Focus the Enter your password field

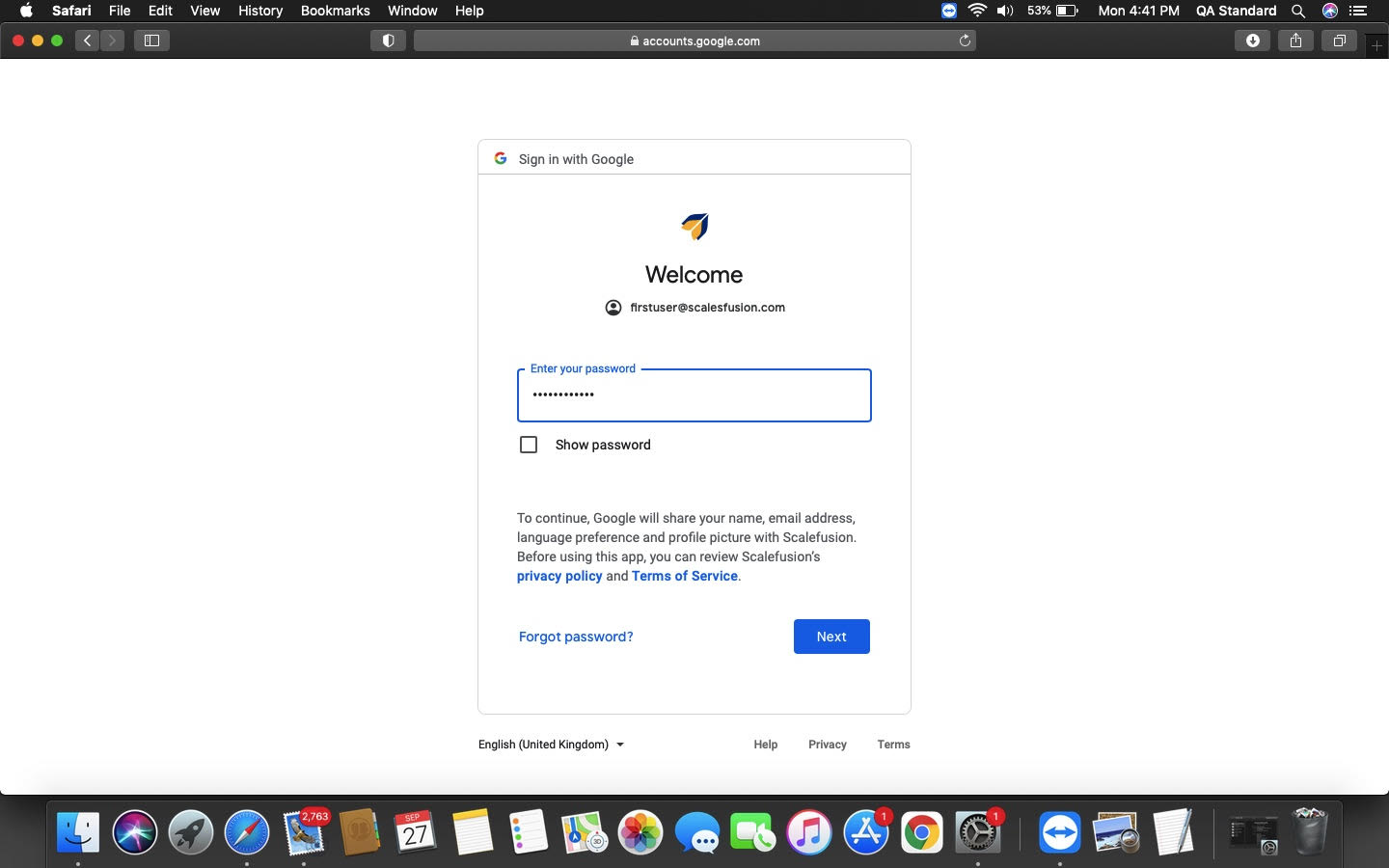(694, 395)
